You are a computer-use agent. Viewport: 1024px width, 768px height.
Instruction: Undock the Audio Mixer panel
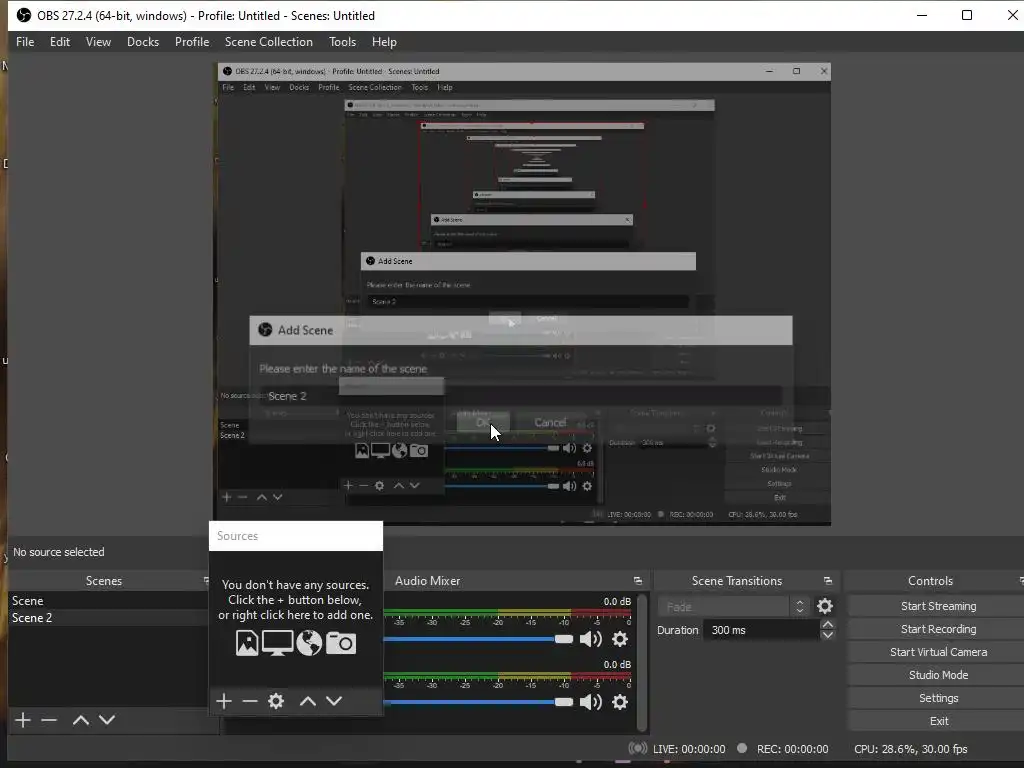(x=638, y=581)
